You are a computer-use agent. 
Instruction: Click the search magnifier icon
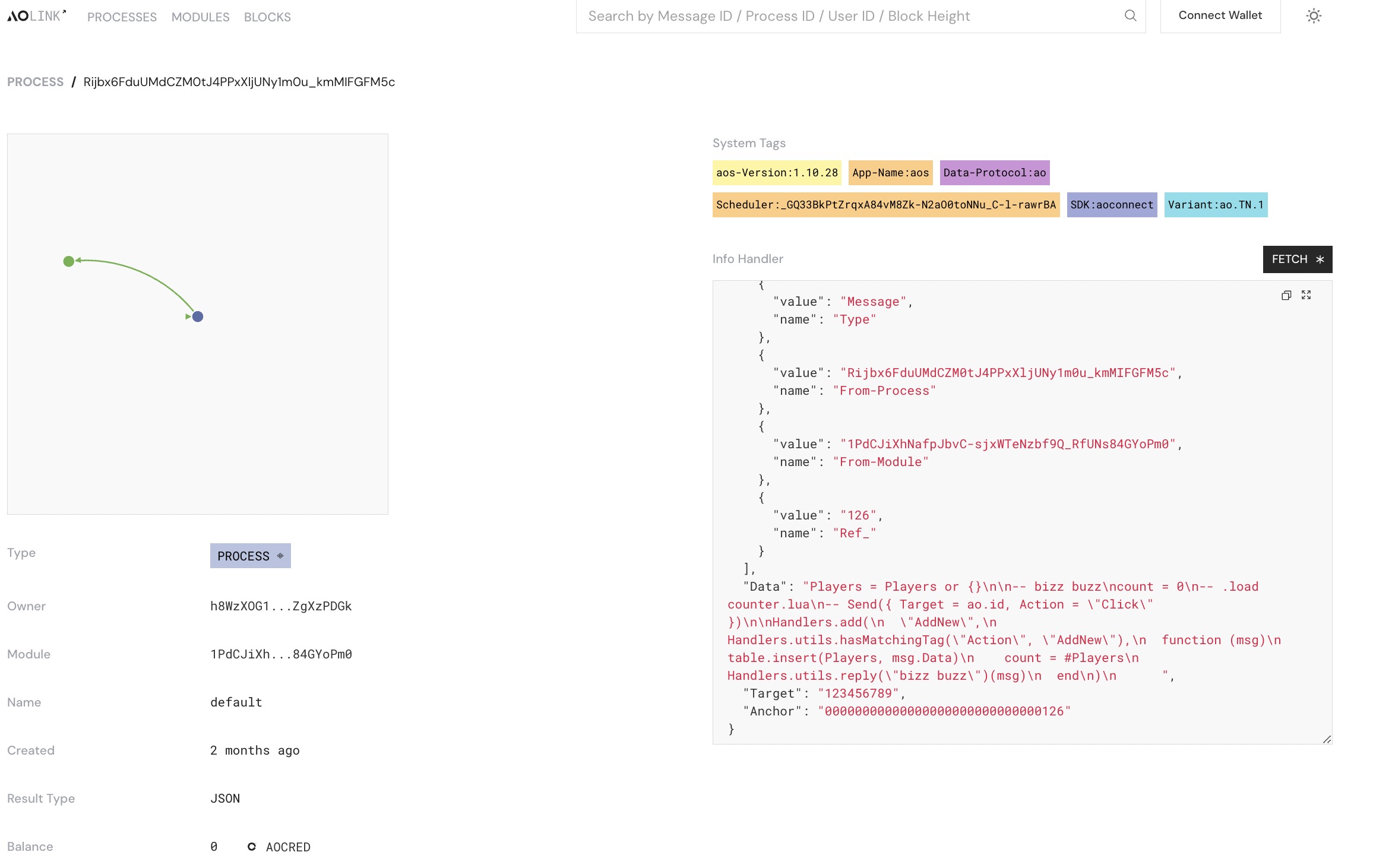click(1131, 16)
